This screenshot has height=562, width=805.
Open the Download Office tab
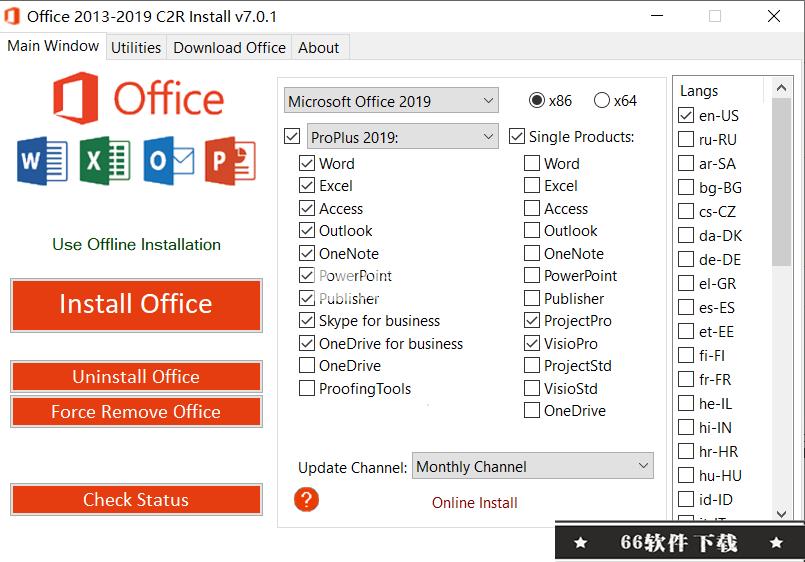click(x=229, y=48)
